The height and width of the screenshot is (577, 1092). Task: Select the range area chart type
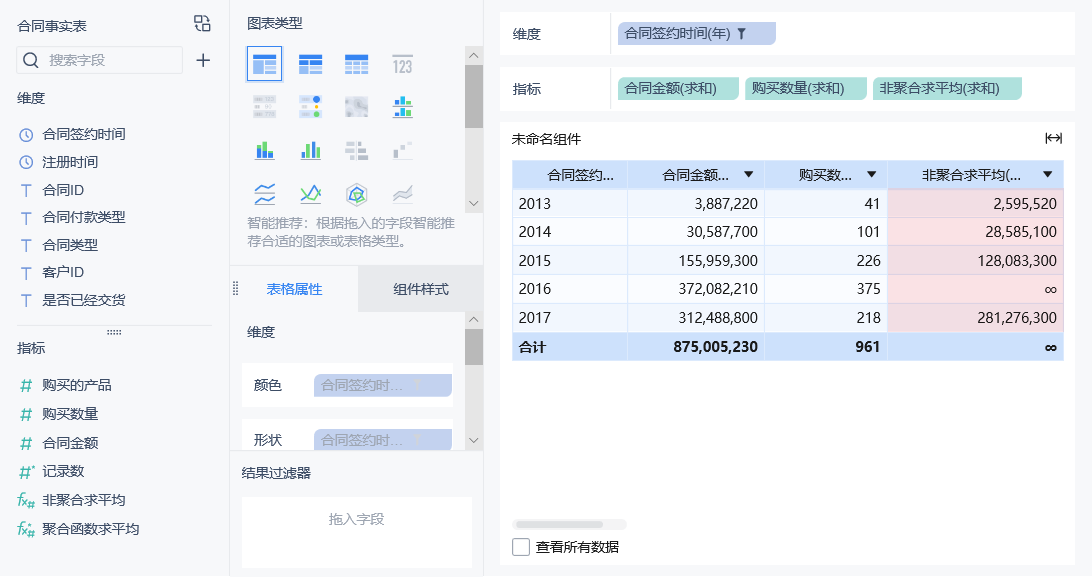point(403,194)
